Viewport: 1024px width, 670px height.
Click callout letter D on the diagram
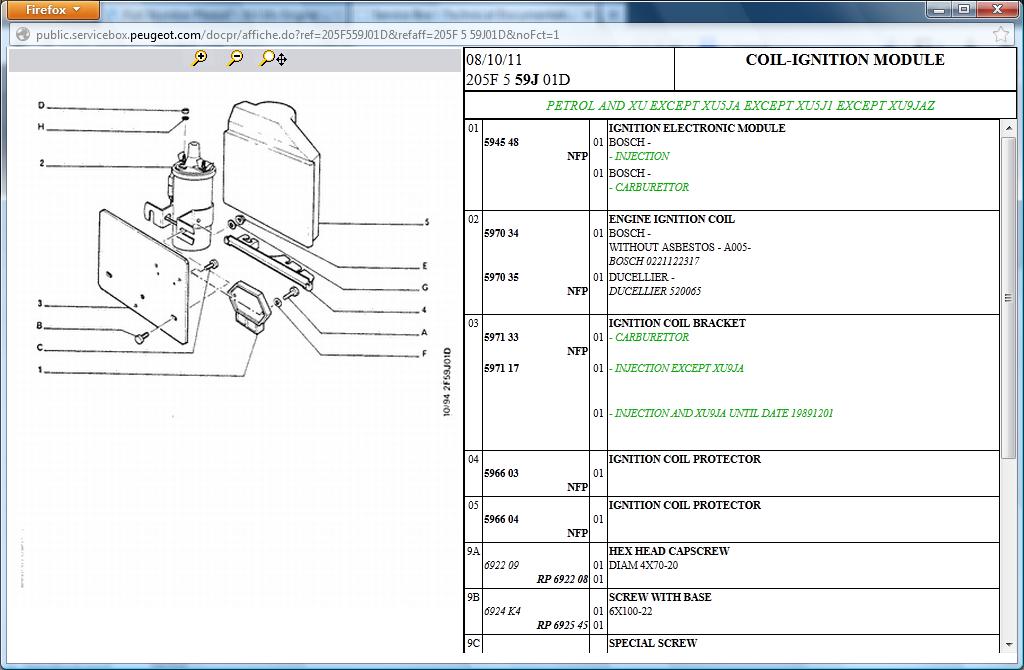41,105
